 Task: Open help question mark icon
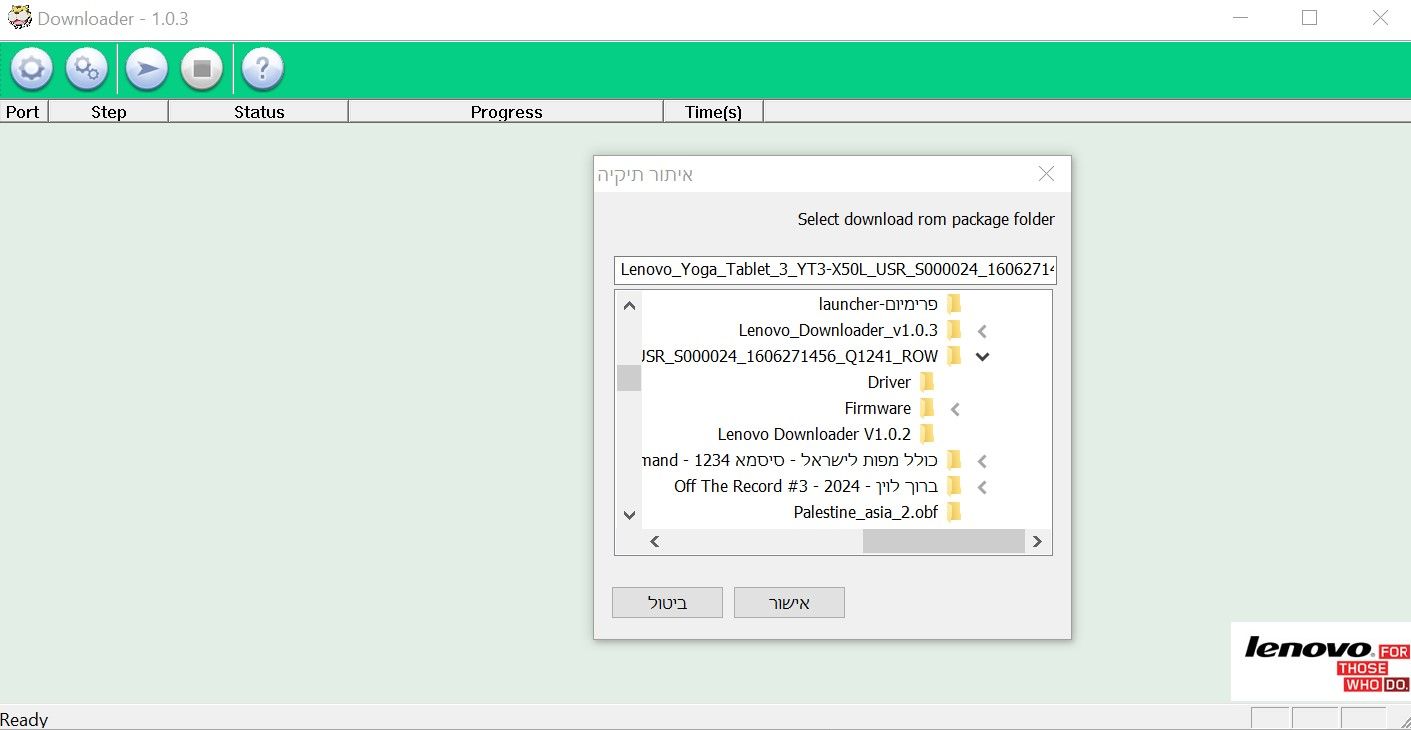263,69
